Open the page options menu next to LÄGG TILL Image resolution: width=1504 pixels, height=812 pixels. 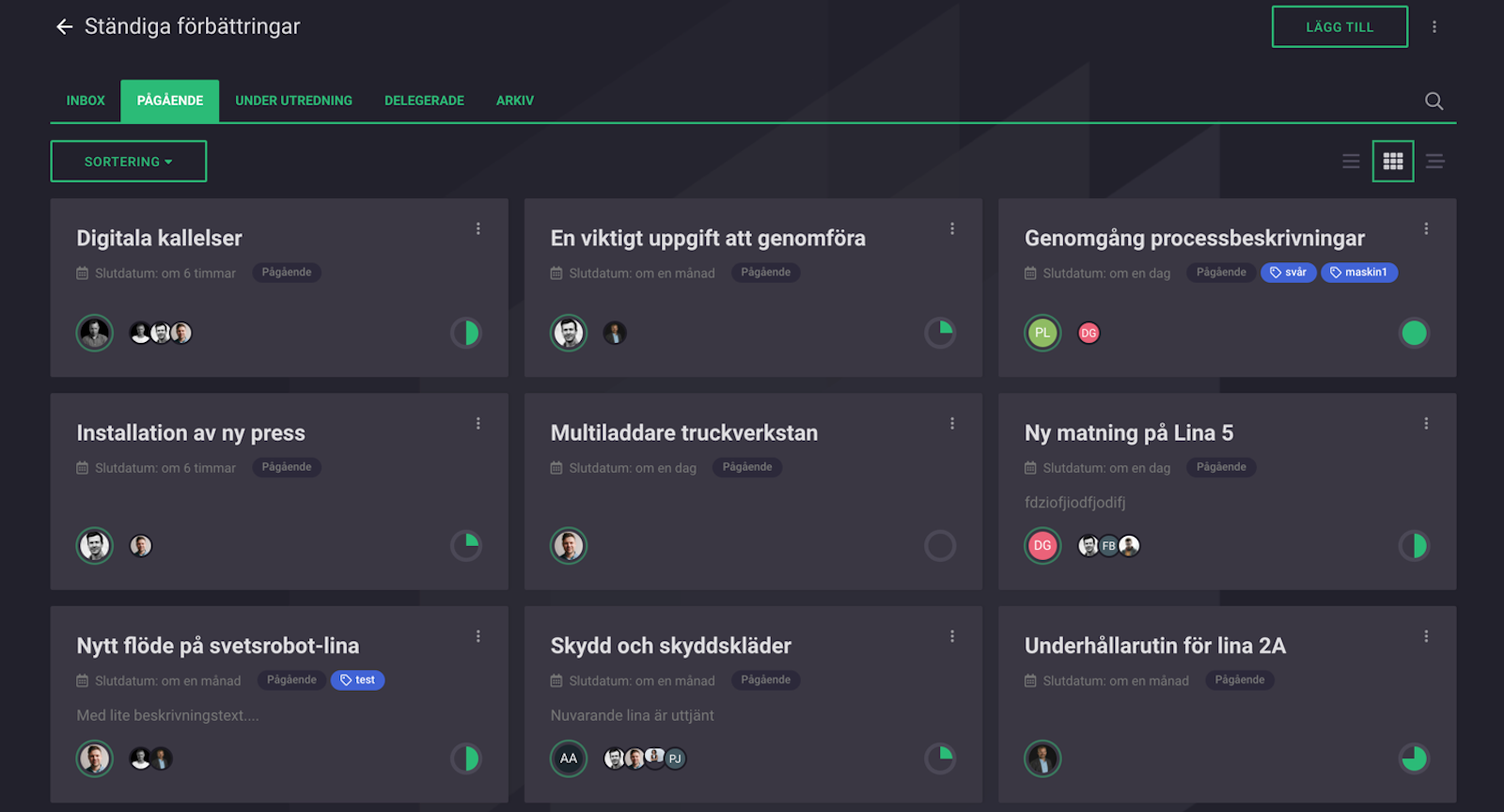pyautogui.click(x=1434, y=27)
